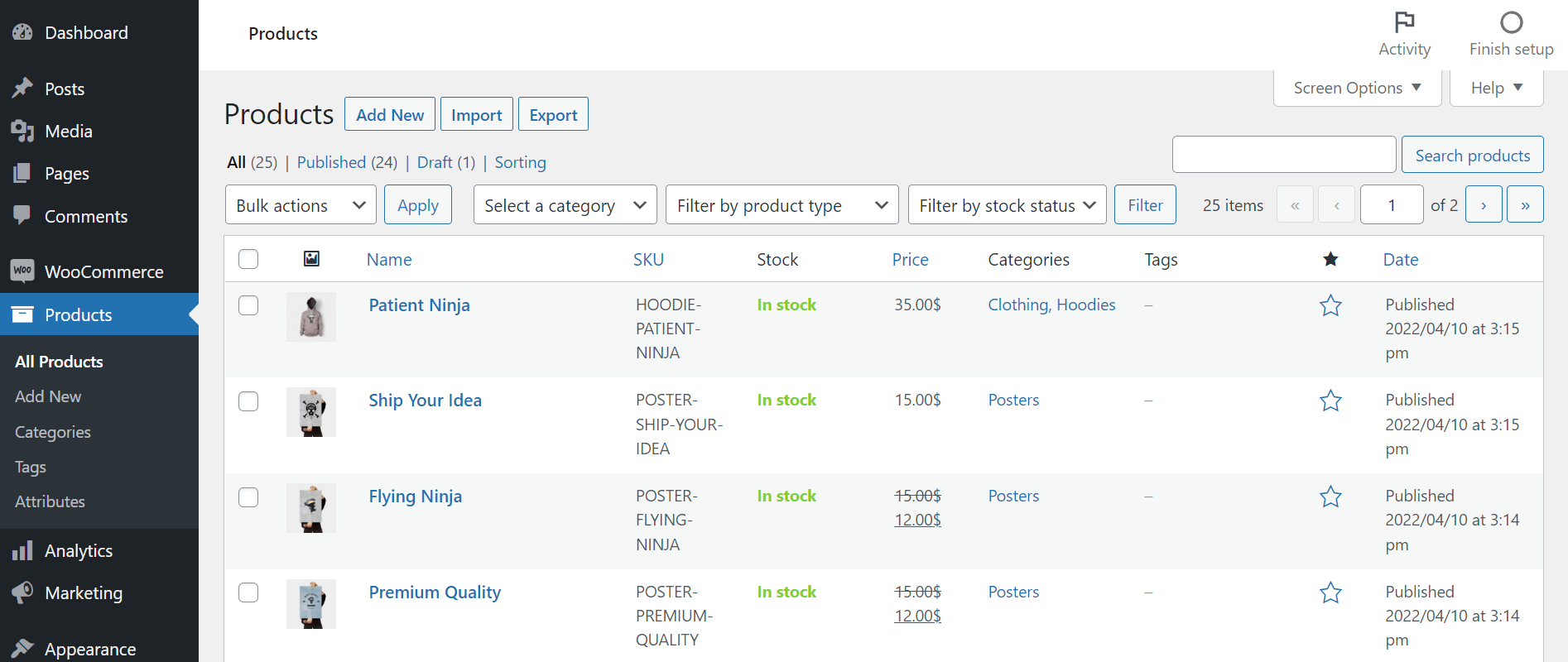Go to next page arrow
The height and width of the screenshot is (662, 1568).
pyautogui.click(x=1484, y=204)
